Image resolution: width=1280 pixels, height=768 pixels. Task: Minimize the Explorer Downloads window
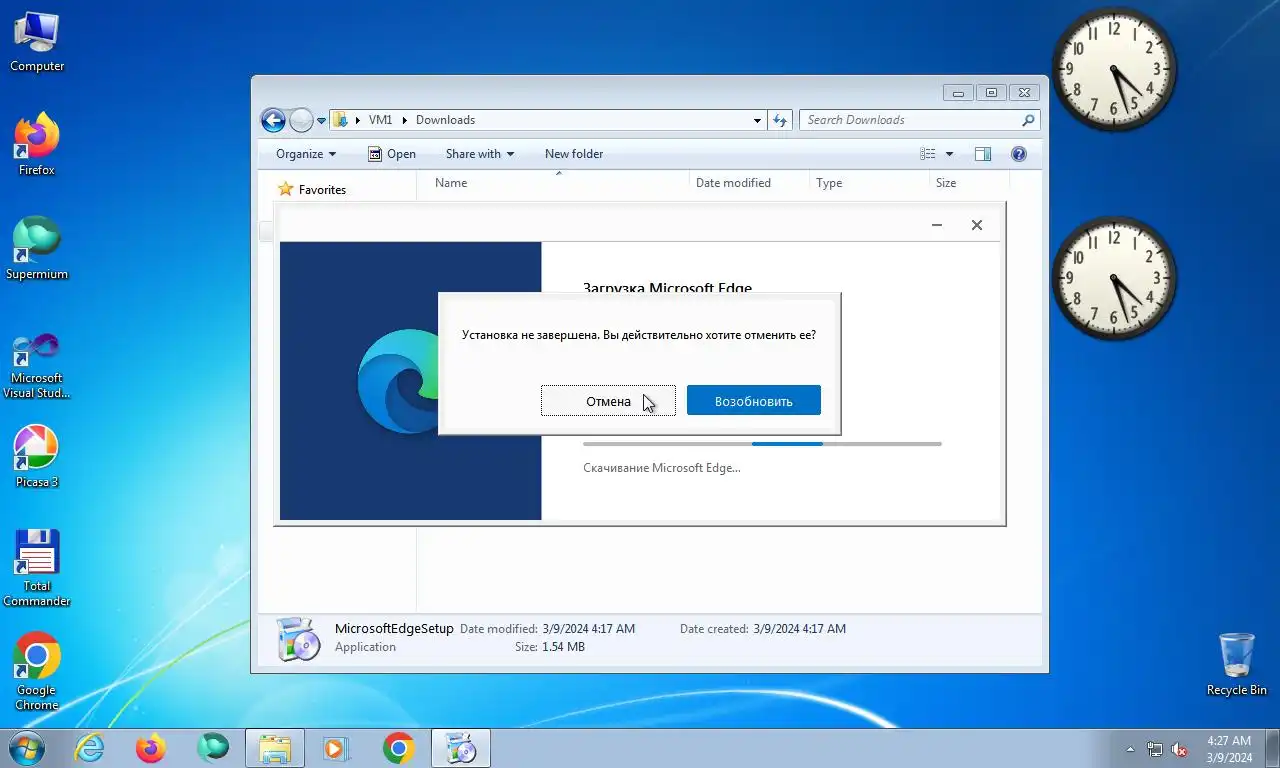point(959,93)
